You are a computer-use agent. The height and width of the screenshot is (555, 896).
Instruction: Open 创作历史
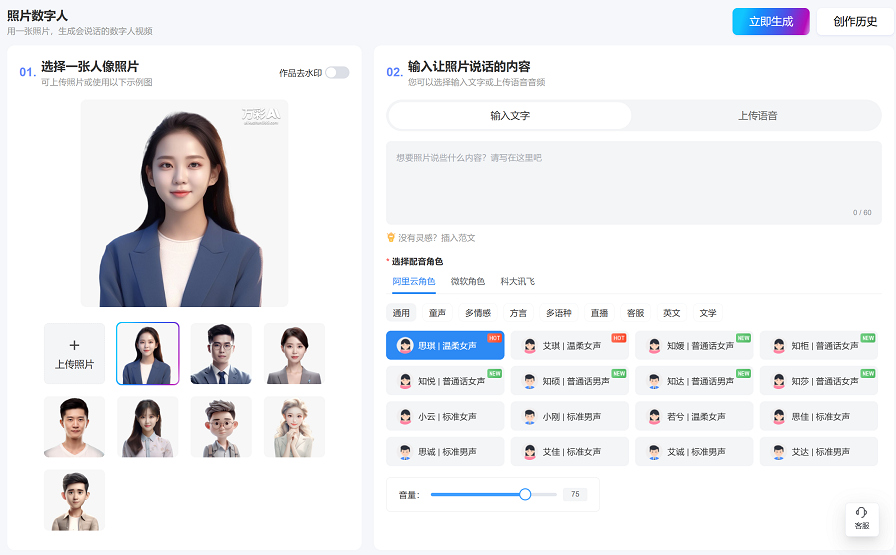click(x=855, y=22)
